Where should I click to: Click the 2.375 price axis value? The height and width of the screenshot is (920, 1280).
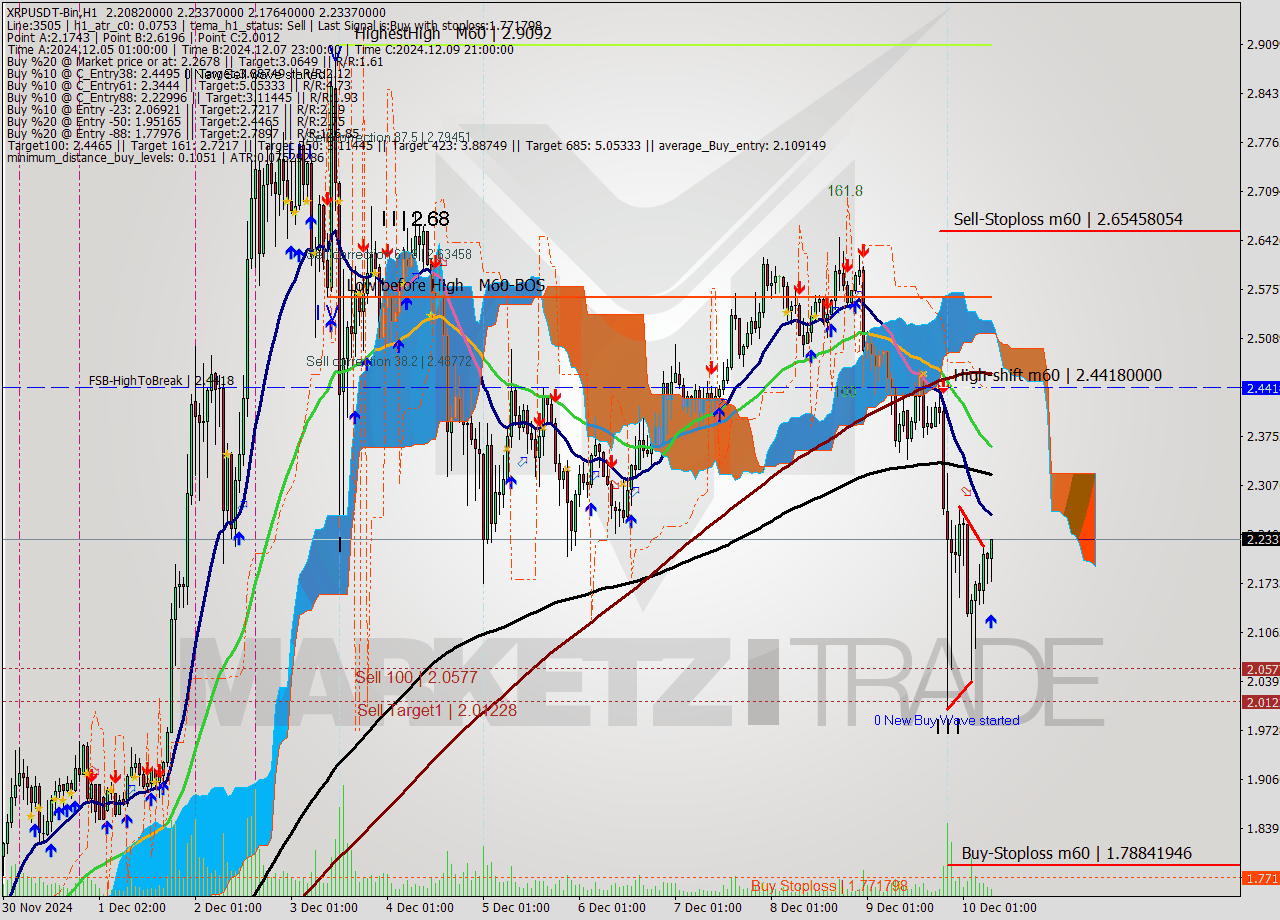pyautogui.click(x=1262, y=436)
